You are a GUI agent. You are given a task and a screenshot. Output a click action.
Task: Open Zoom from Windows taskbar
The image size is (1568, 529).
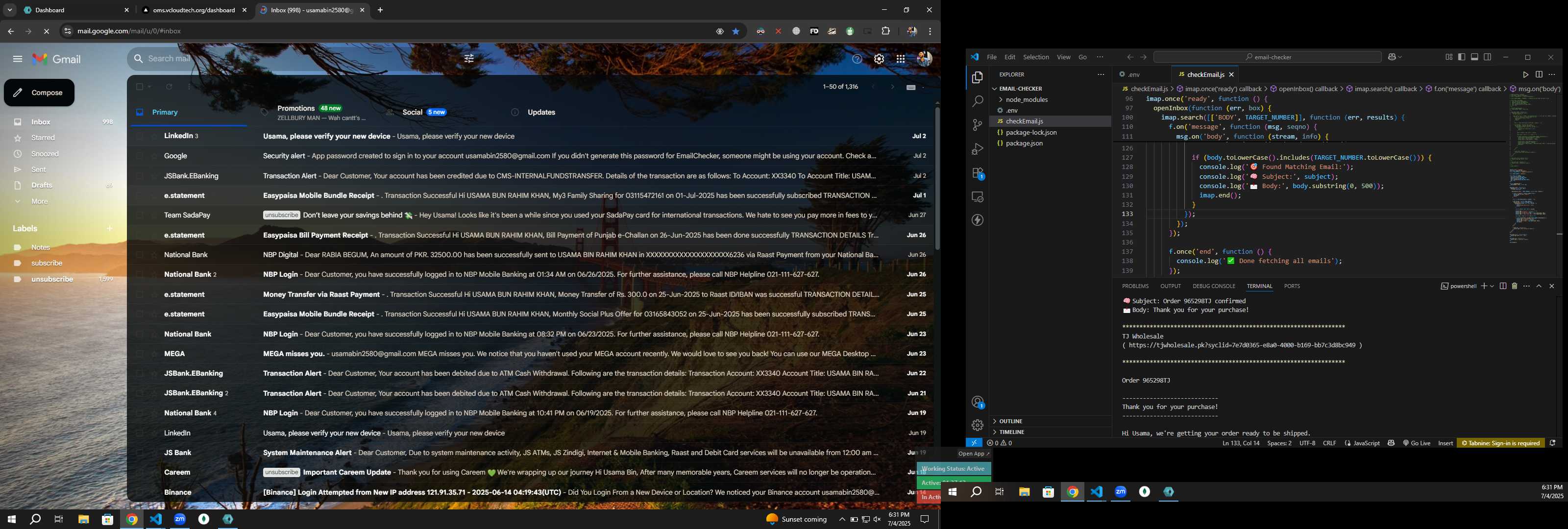pyautogui.click(x=179, y=520)
